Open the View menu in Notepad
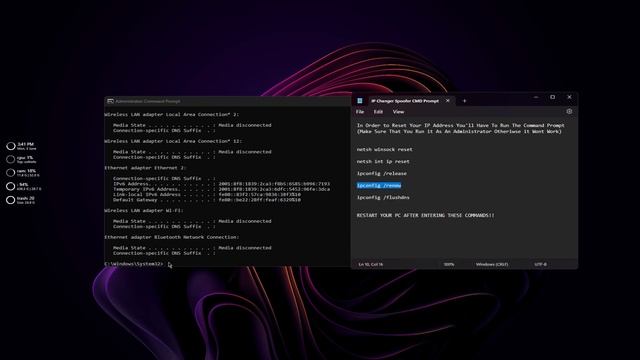Screen dimensions: 640x360 coord(398,112)
